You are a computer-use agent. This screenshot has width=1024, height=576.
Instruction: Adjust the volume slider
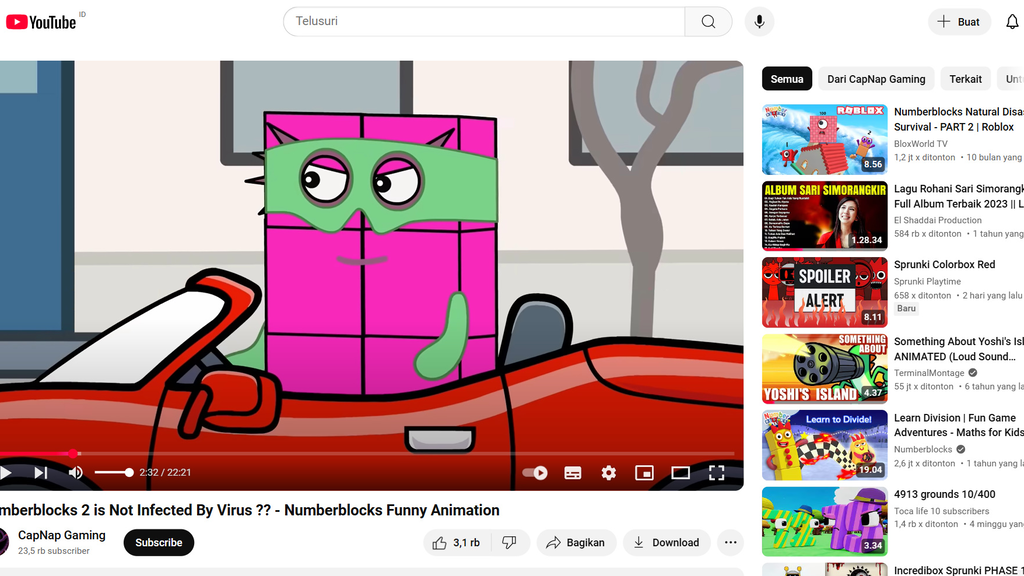pos(114,472)
